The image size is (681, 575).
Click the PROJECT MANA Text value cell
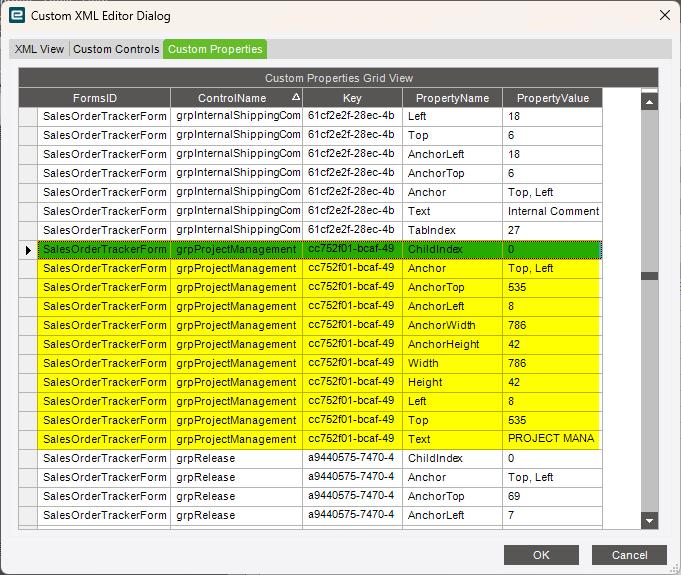click(552, 439)
